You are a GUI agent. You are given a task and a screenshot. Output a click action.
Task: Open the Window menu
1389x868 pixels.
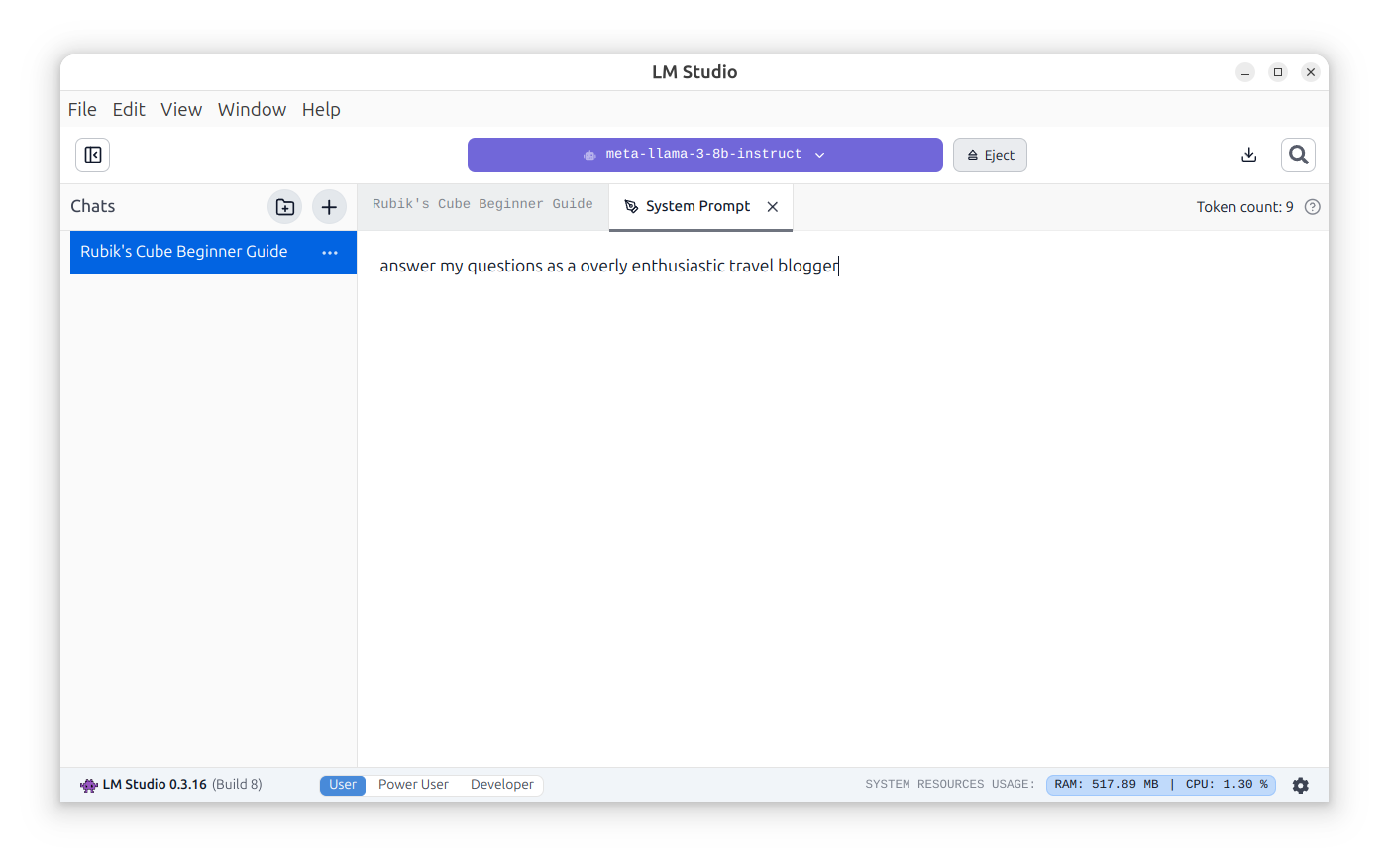[x=252, y=109]
